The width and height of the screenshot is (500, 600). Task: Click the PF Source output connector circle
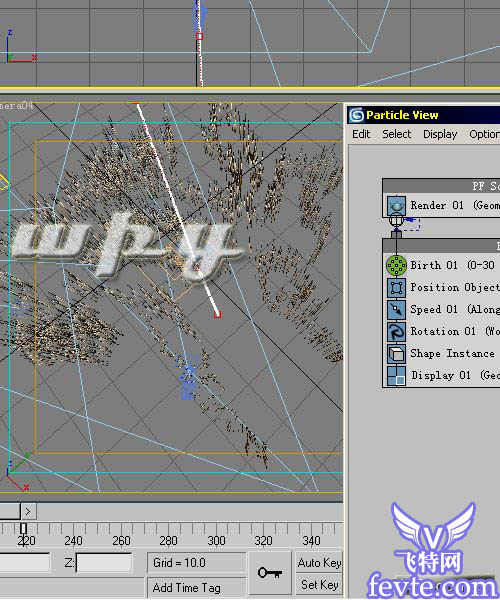coord(396,220)
